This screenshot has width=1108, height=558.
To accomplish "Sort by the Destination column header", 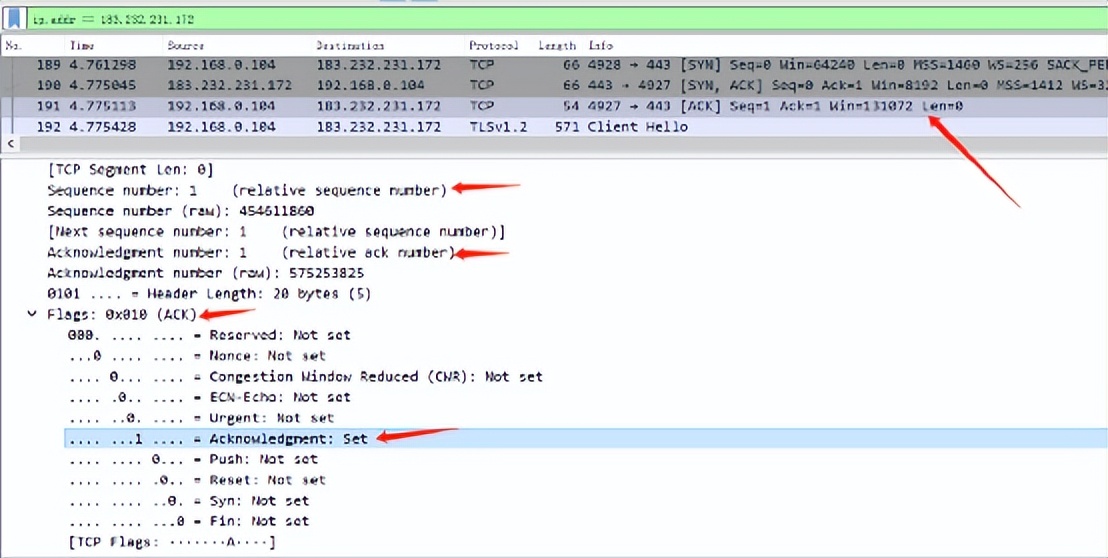I will 349,45.
